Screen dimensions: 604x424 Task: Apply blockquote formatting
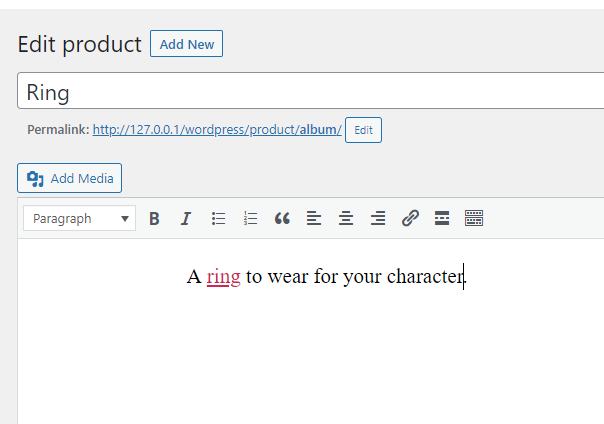click(282, 218)
